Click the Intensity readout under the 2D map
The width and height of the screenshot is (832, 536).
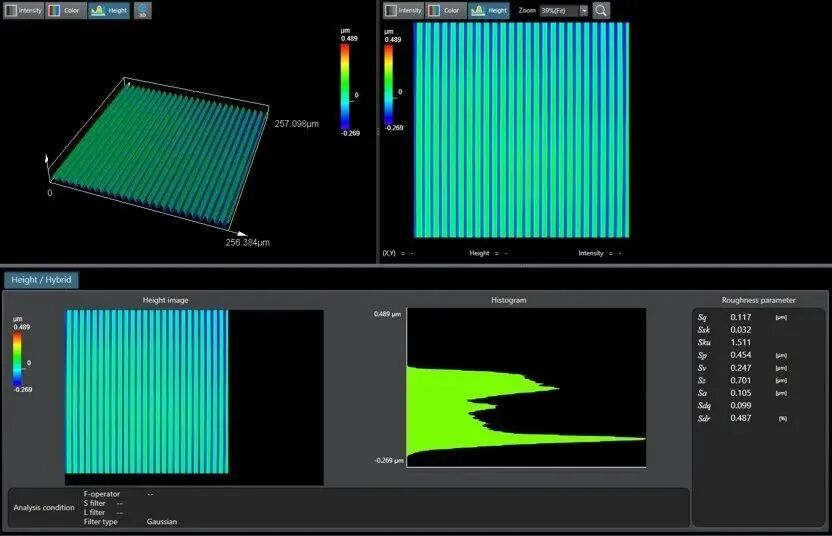pyautogui.click(x=600, y=253)
